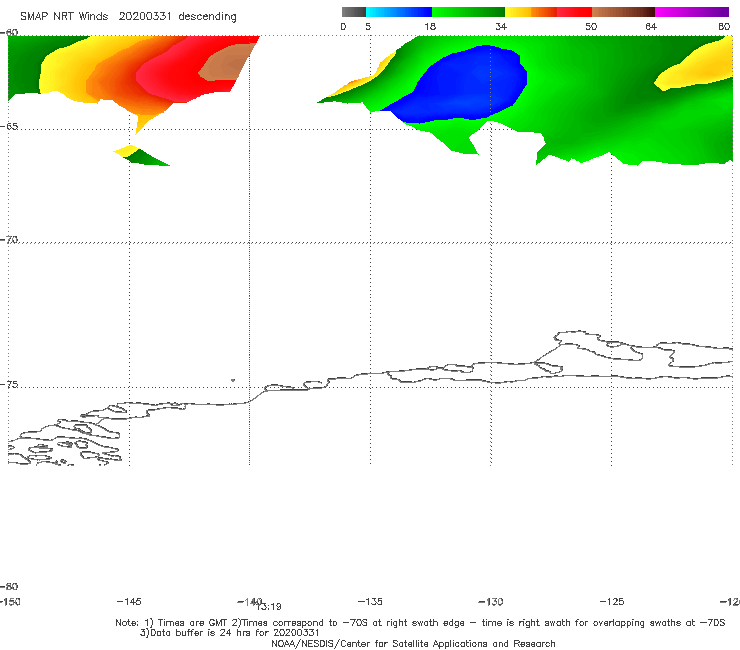
Task: Click the color scale label '18'
Action: [x=430, y=26]
